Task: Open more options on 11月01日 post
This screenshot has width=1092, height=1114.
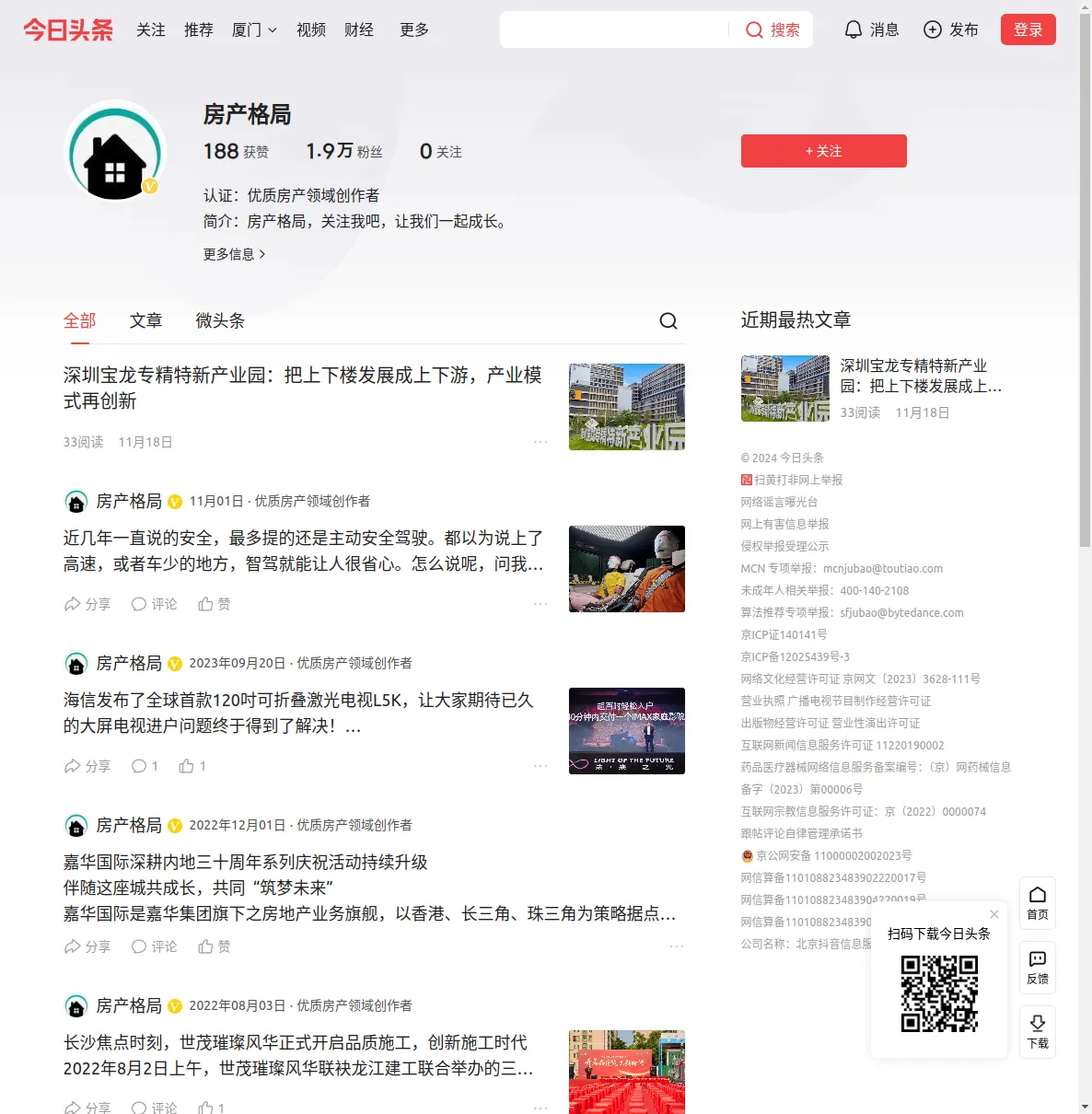Action: 540,604
